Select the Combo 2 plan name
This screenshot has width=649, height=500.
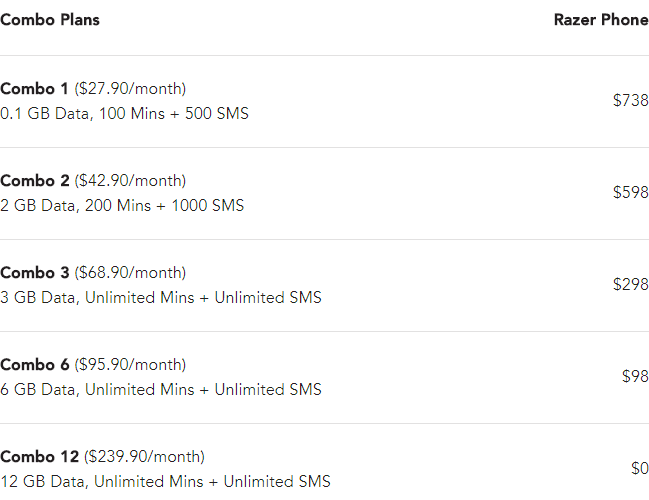(35, 181)
